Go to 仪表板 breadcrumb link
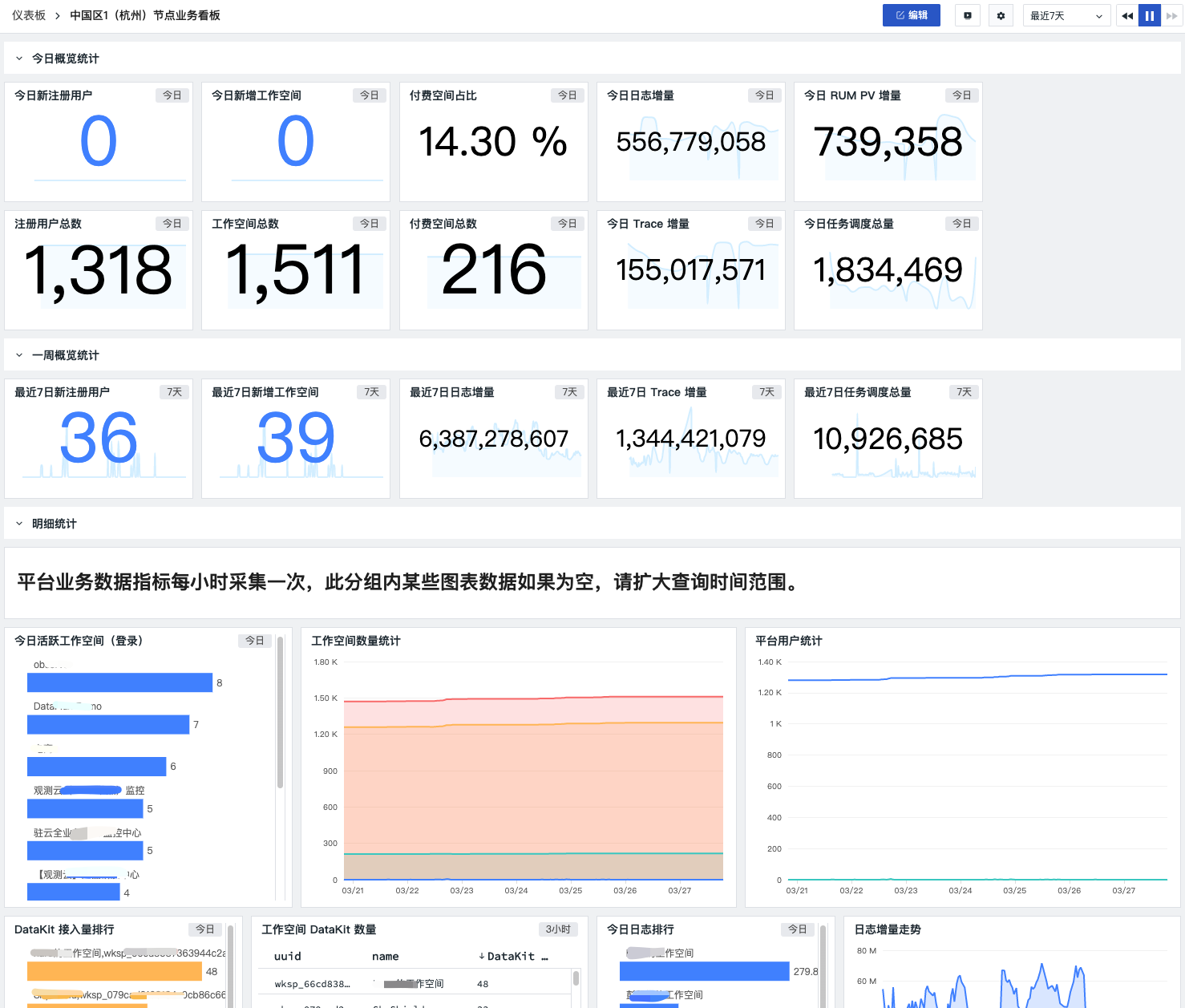Screen dimensions: 1185x1008 pyautogui.click(x=29, y=15)
